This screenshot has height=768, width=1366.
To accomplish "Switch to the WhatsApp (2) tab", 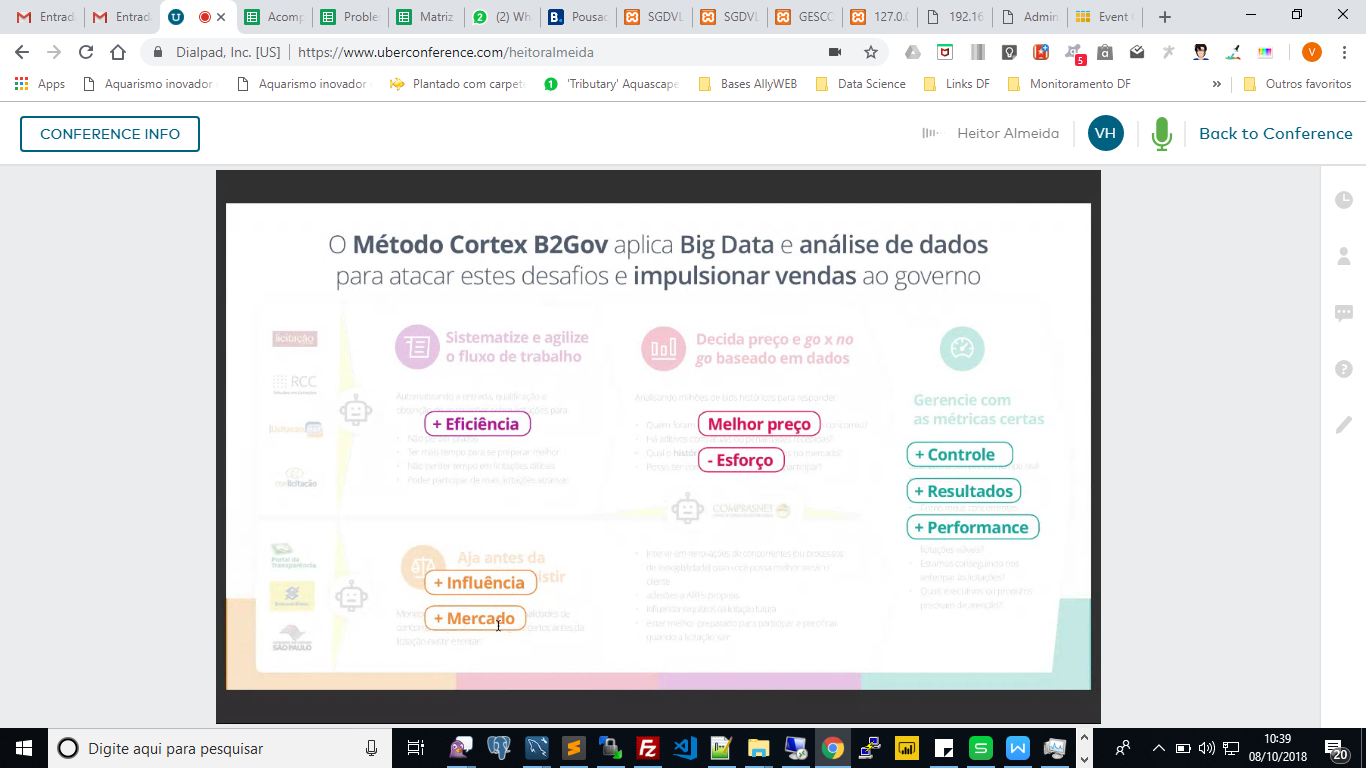I will tap(502, 17).
